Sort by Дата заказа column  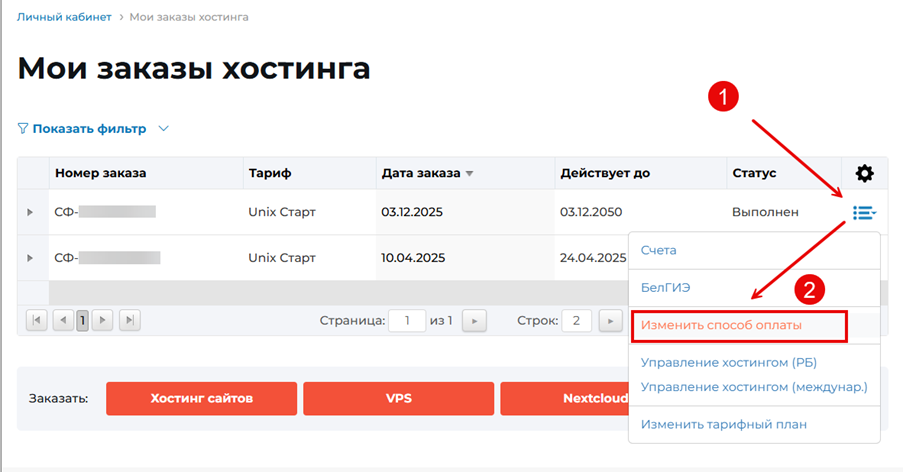click(x=420, y=173)
